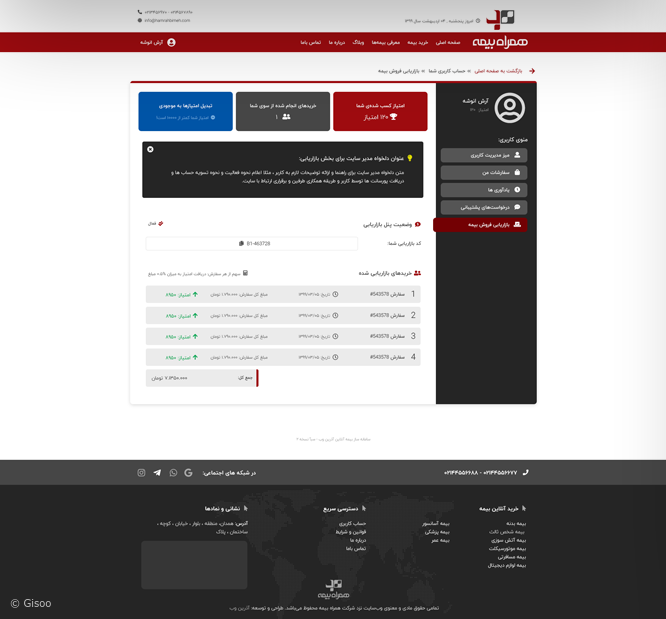This screenshot has width=666, height=619.
Task: Click the copy icon beside code B1-463728
Action: [x=241, y=243]
